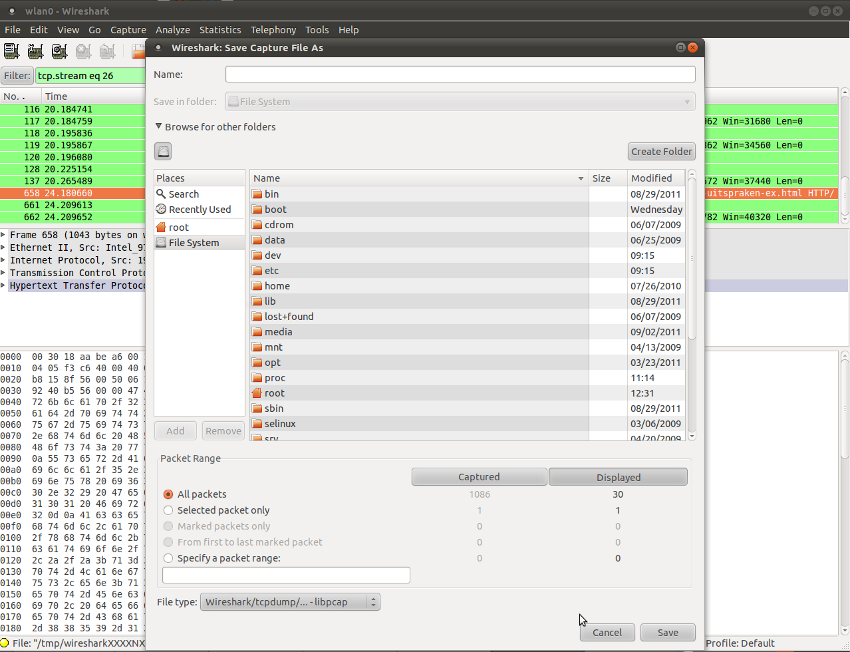Viewport: 850px width, 652px height.
Task: Choose Specify a packet range radio button
Action: (x=168, y=558)
